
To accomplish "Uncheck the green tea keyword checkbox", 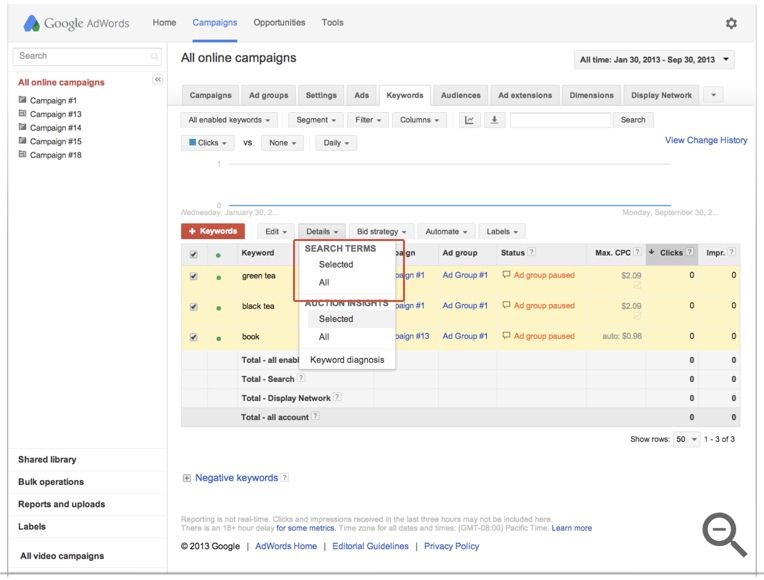I will tap(193, 276).
